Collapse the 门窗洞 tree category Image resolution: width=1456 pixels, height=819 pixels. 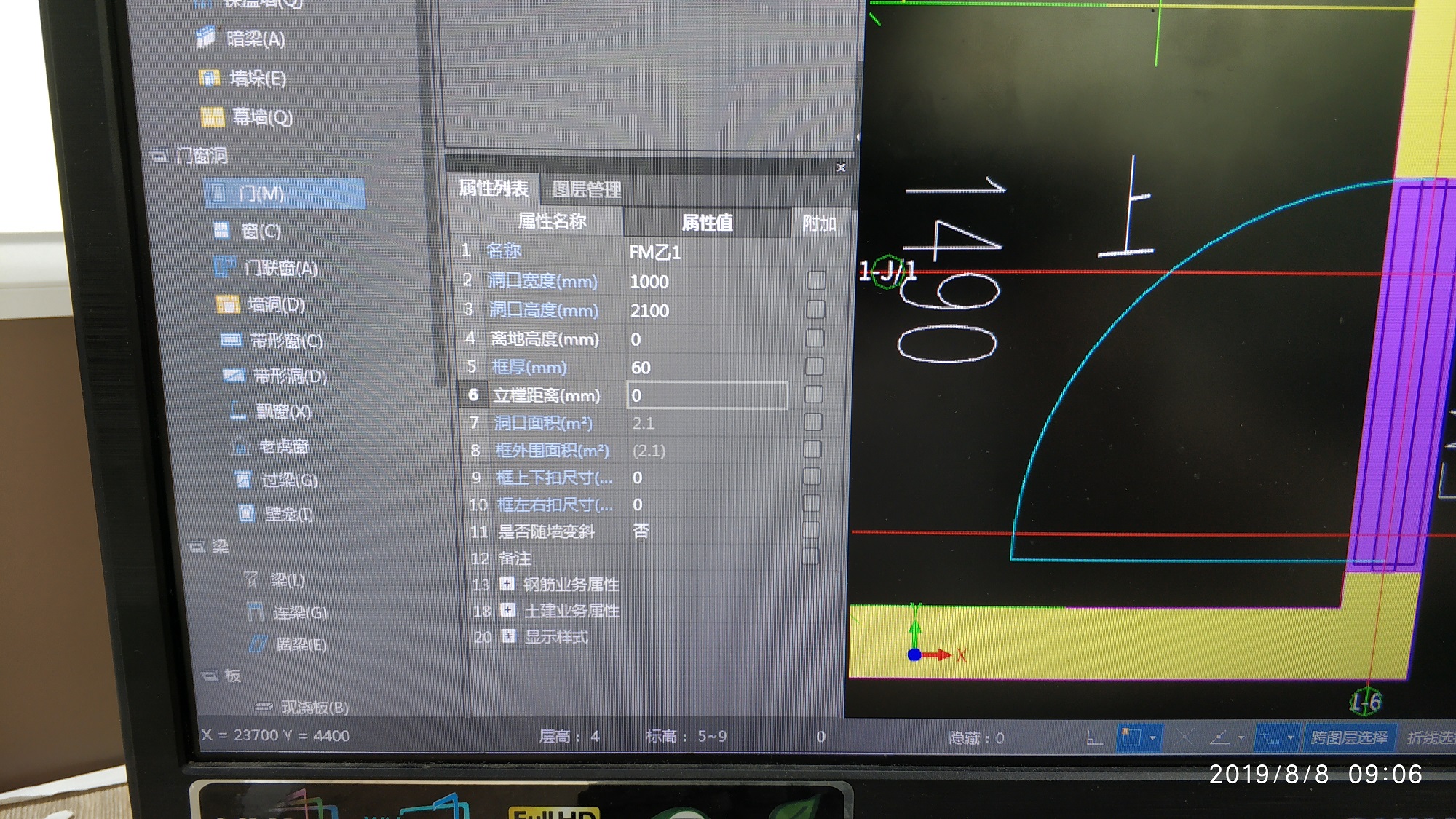coord(159,155)
